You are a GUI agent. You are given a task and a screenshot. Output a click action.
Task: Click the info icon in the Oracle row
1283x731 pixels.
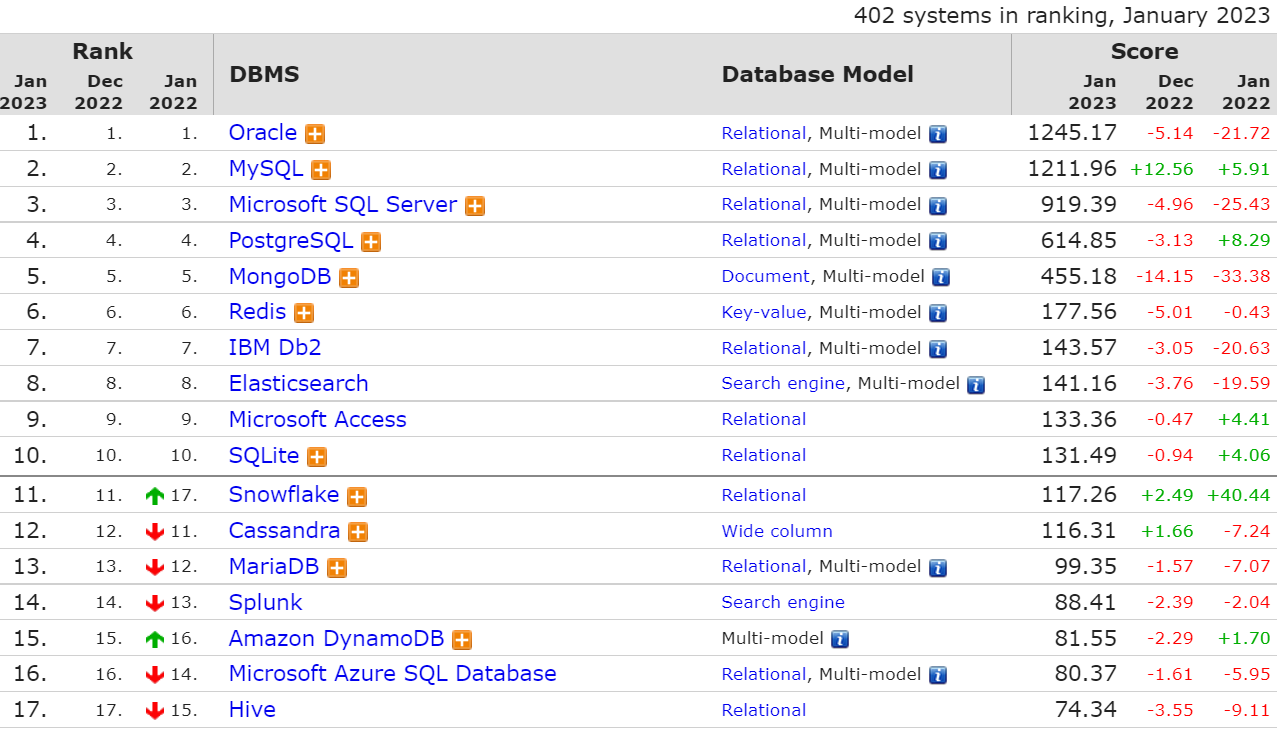[938, 134]
